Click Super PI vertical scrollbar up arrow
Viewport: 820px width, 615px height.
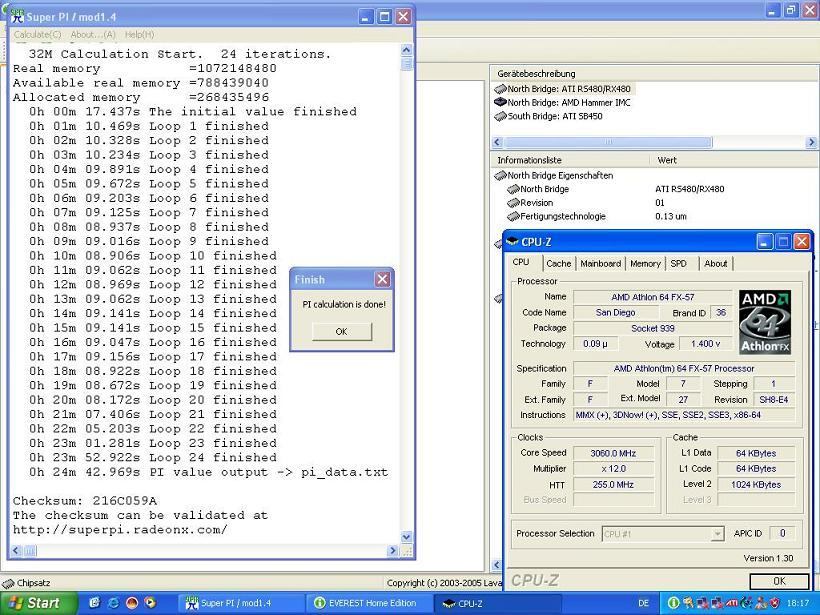[406, 50]
